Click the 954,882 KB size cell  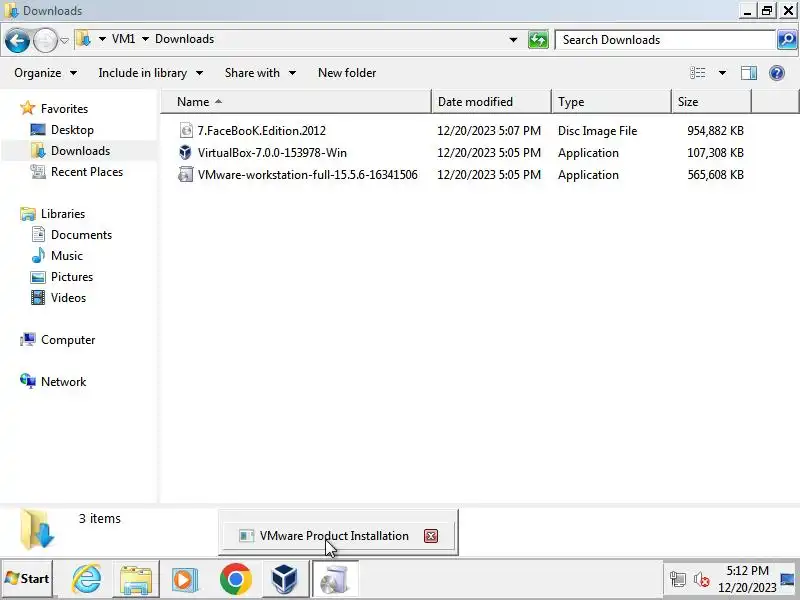[x=715, y=131]
